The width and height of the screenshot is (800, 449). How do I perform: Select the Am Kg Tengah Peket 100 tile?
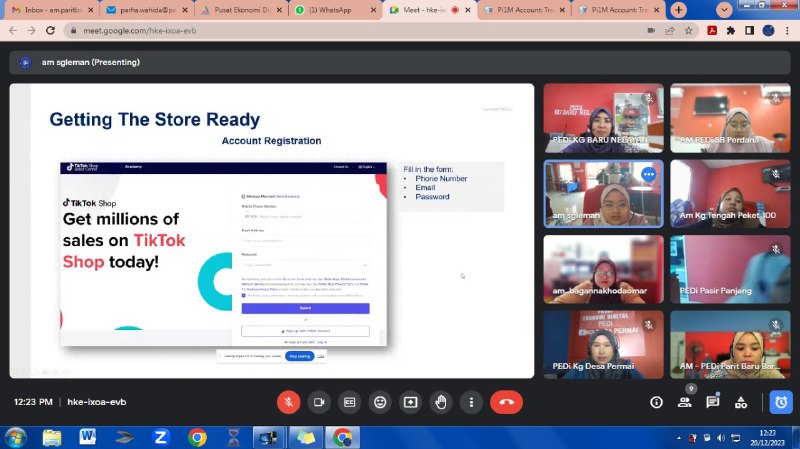pos(730,194)
